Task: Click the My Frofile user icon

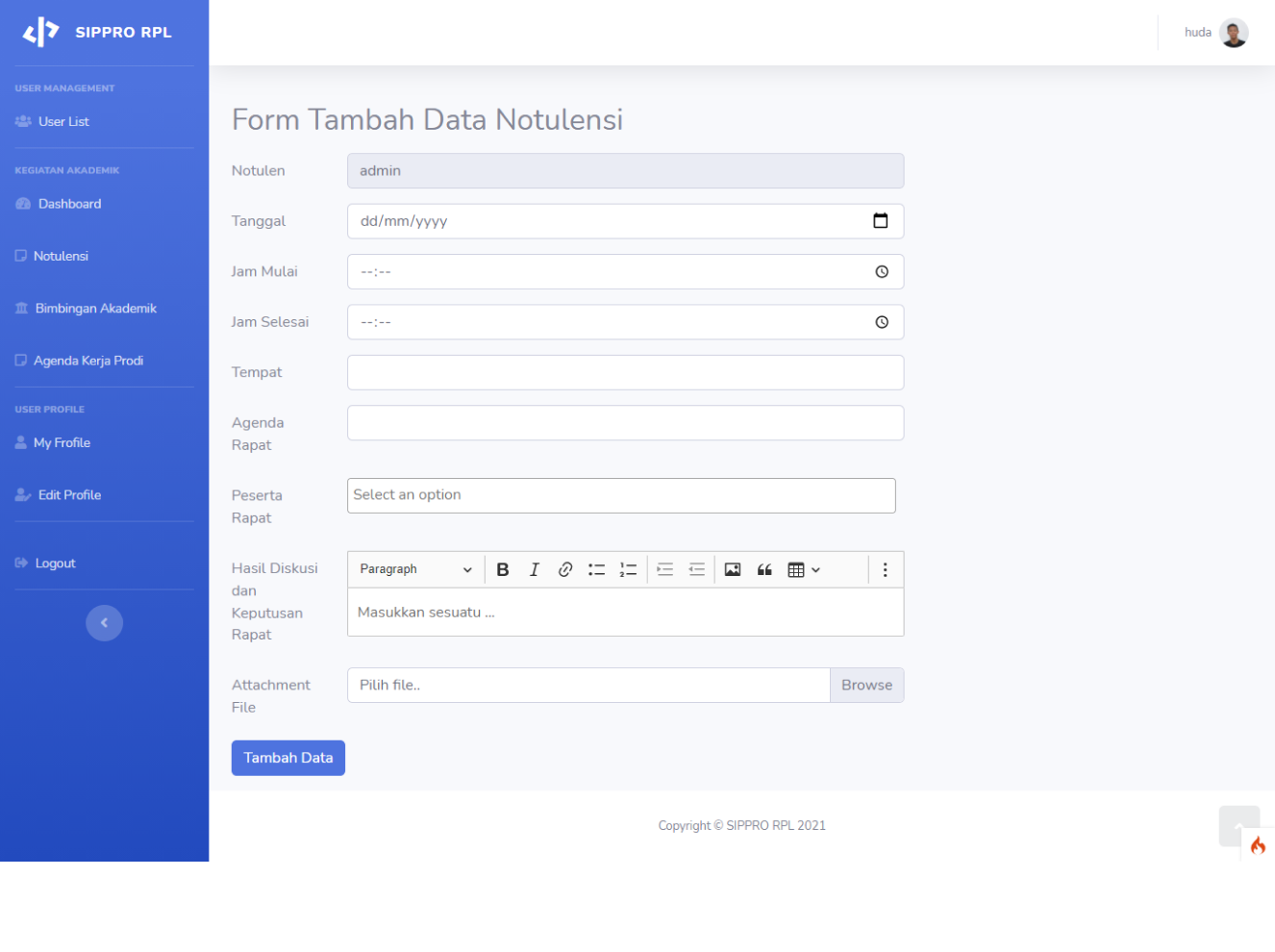Action: [x=20, y=442]
